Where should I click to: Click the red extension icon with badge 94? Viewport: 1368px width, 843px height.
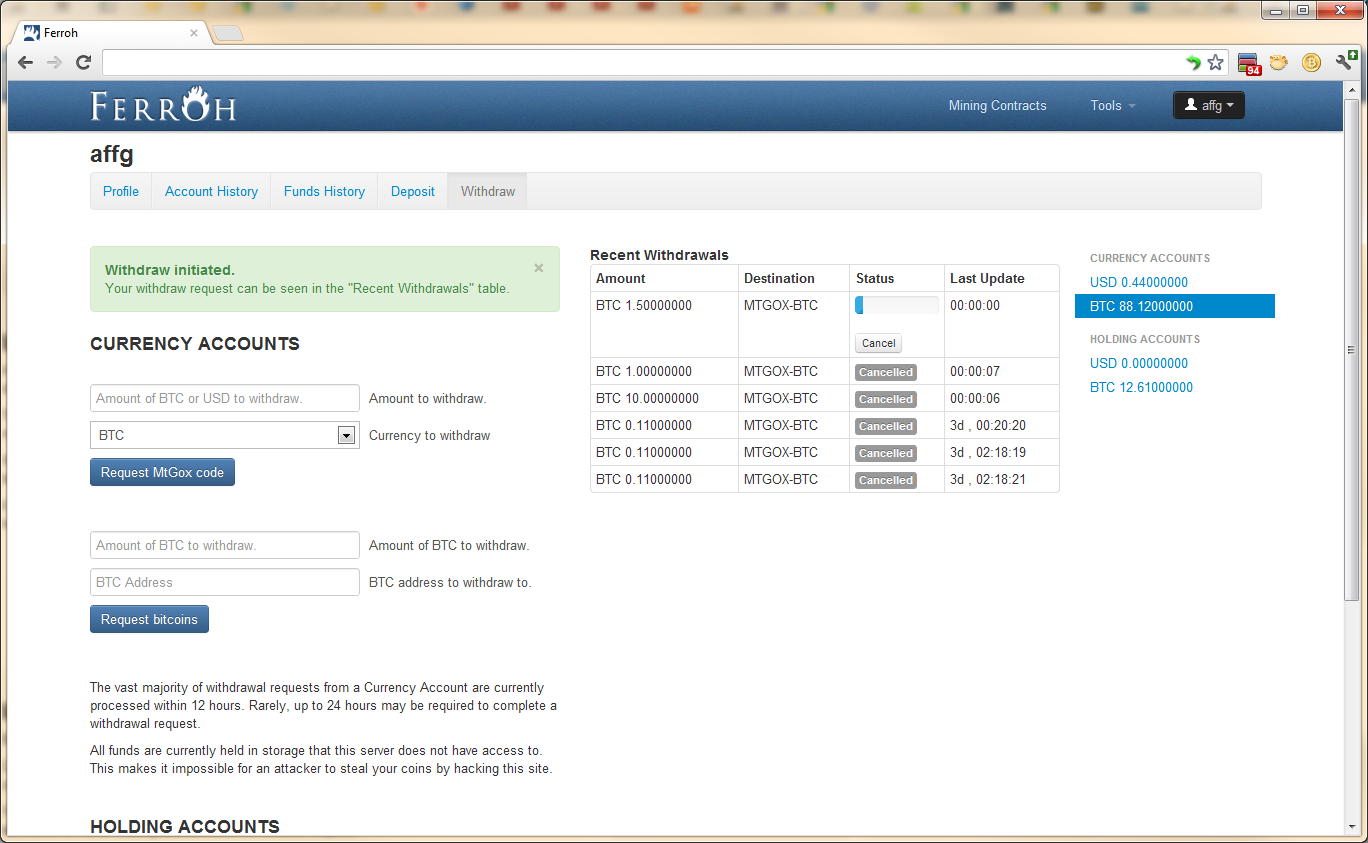tap(1248, 64)
